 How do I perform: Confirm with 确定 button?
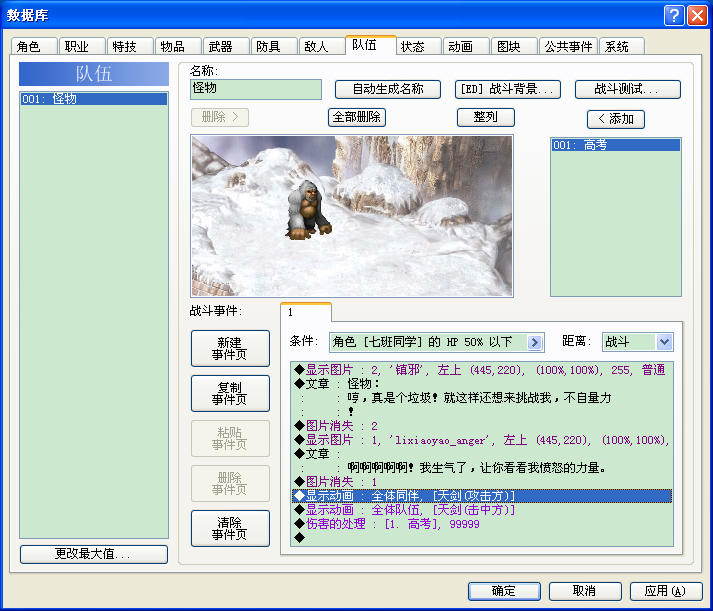pyautogui.click(x=504, y=591)
